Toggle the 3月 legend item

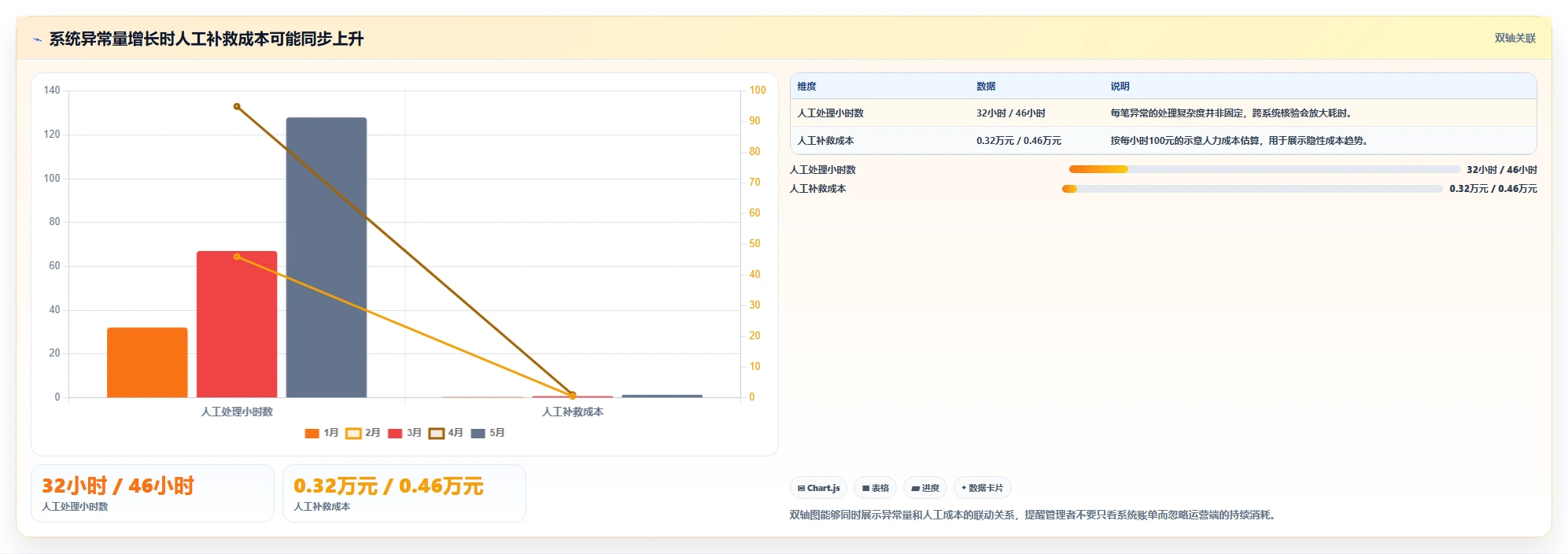[x=404, y=433]
